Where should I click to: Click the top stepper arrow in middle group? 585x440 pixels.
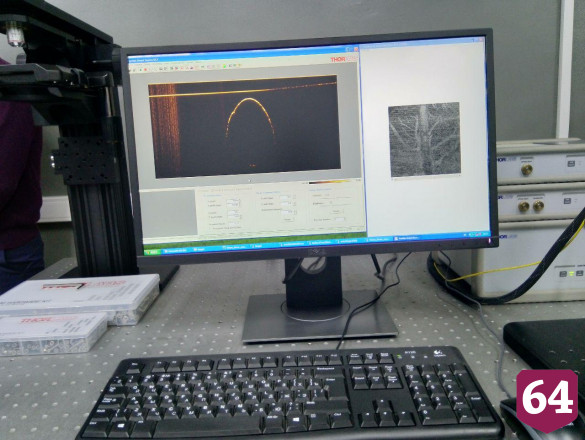pos(295,197)
